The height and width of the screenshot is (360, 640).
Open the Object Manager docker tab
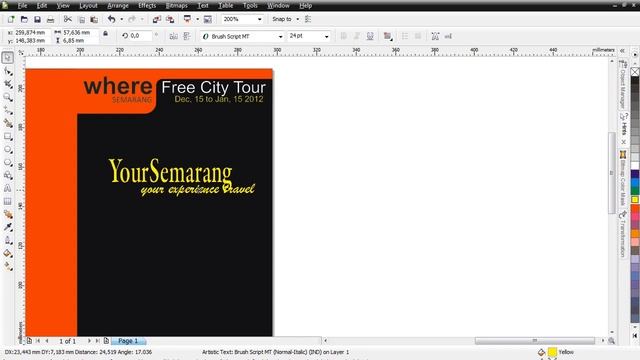623,84
